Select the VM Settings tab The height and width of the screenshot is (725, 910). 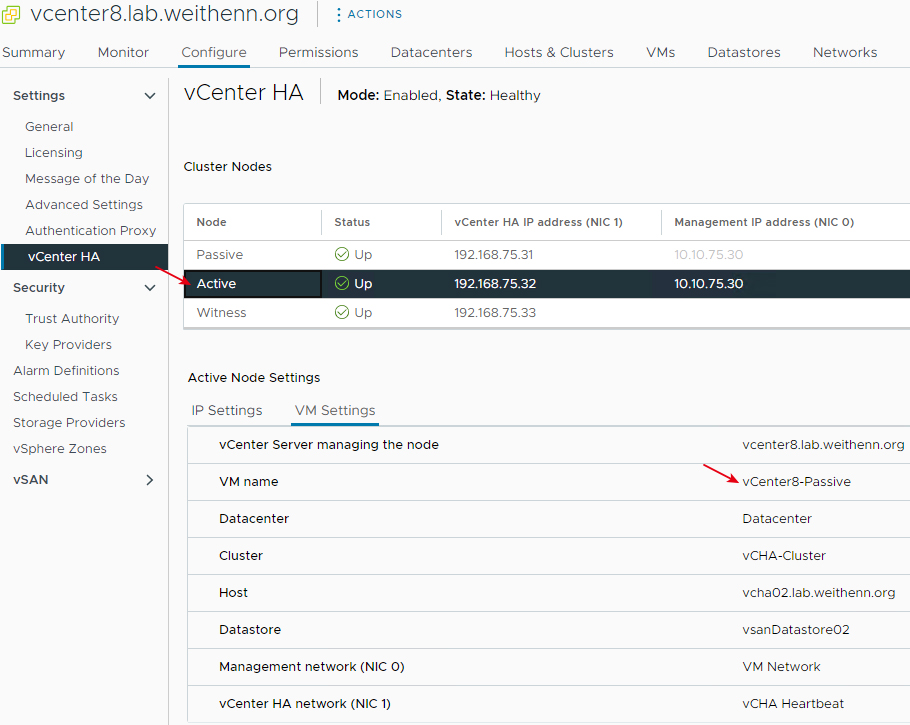(x=335, y=410)
